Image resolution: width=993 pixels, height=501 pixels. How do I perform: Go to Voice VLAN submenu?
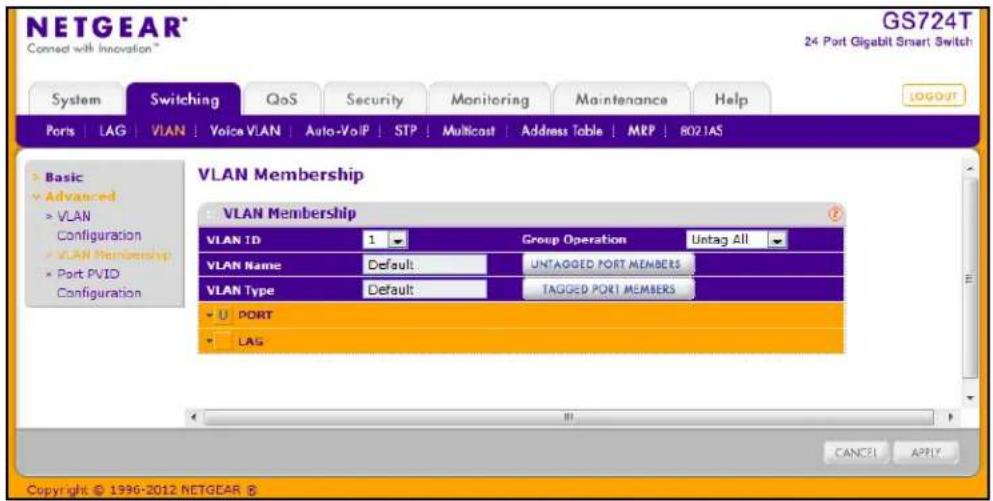click(244, 131)
